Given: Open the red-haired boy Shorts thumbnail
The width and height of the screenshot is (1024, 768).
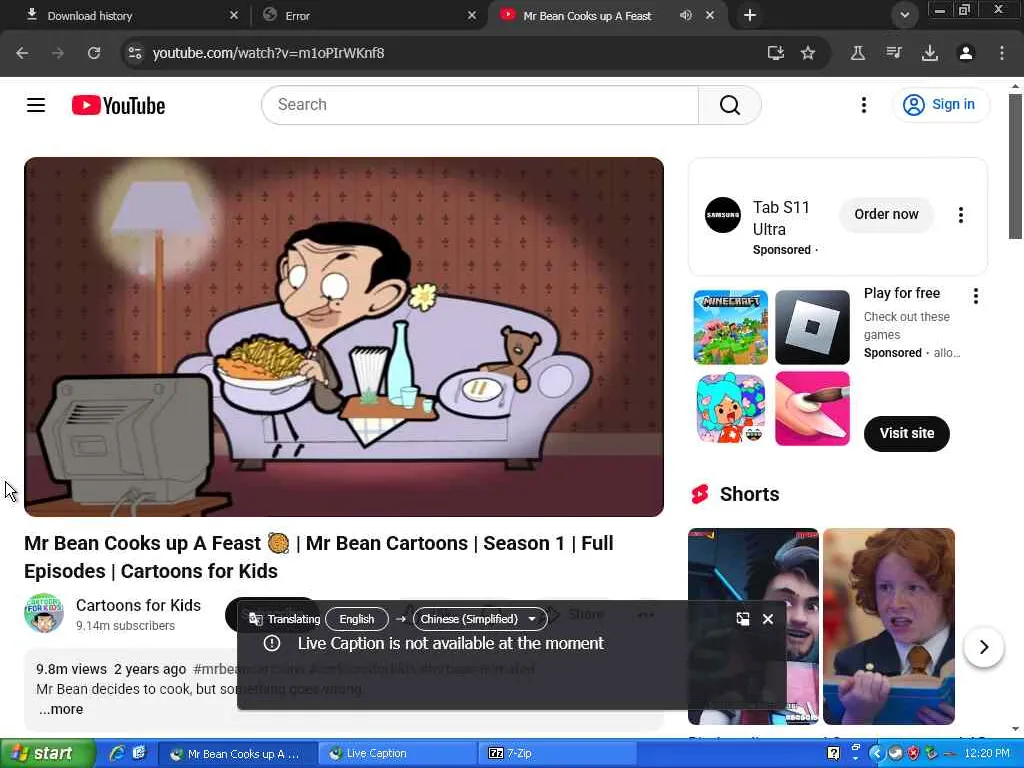Looking at the screenshot, I should pos(889,626).
